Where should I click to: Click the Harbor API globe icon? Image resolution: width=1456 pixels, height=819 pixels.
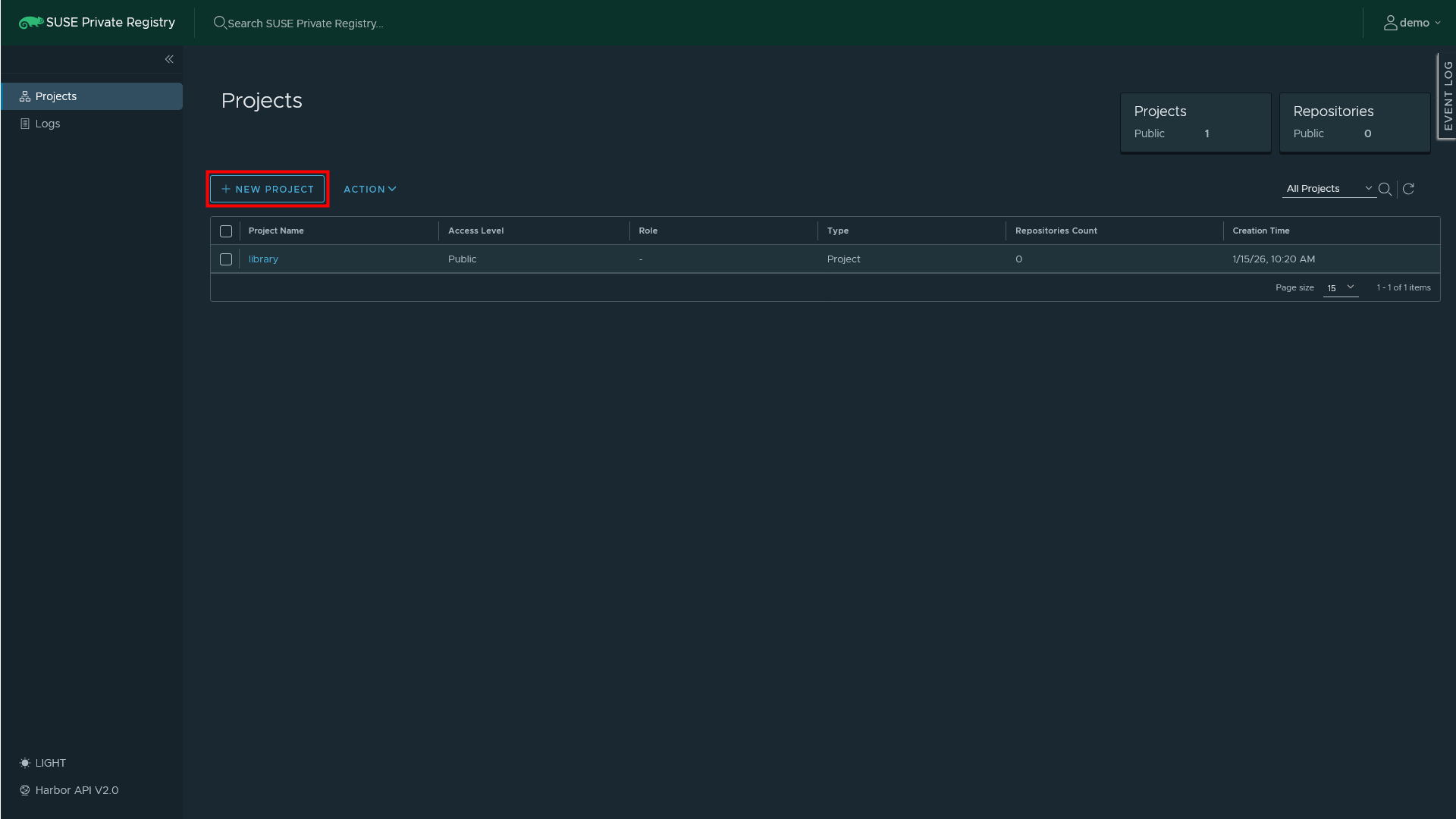[x=25, y=790]
